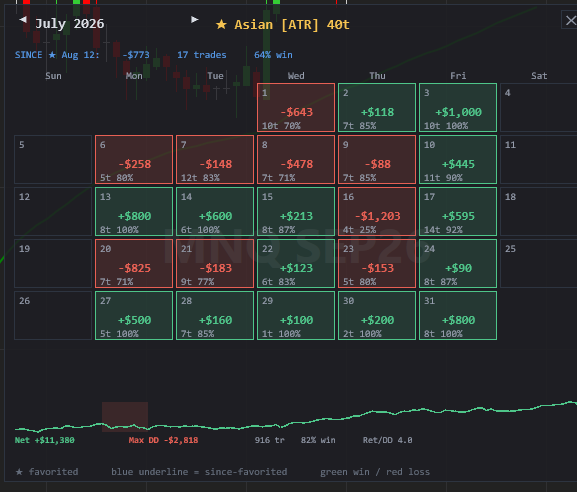Click the -$773 since-favorited value
The image size is (577, 492).
click(x=136, y=55)
